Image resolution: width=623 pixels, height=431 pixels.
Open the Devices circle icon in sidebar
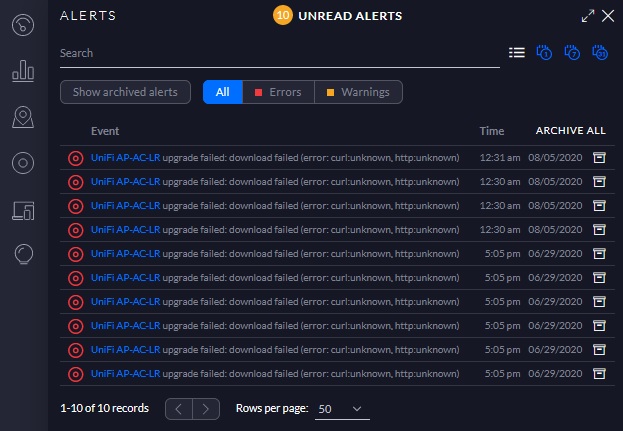pos(24,163)
